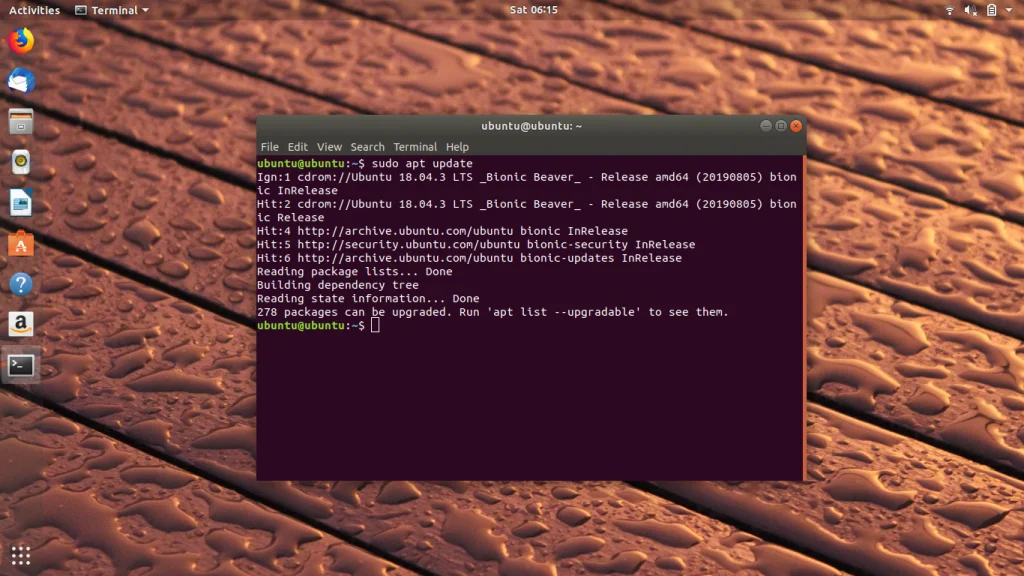Viewport: 1024px width, 576px height.
Task: Open LibreOffice Writer from the dock
Action: pyautogui.click(x=21, y=202)
